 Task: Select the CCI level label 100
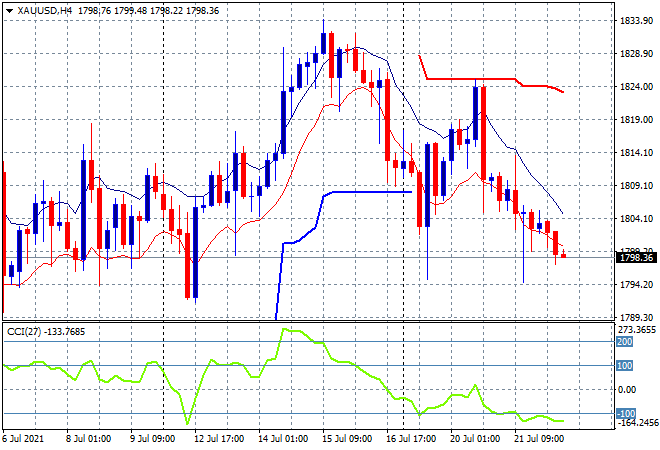click(x=624, y=366)
